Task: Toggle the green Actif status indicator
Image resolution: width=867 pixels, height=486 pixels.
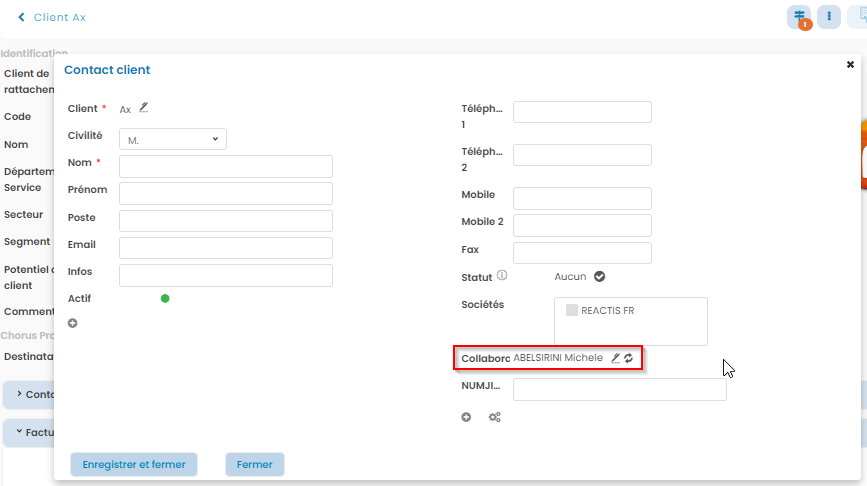Action: [165, 298]
